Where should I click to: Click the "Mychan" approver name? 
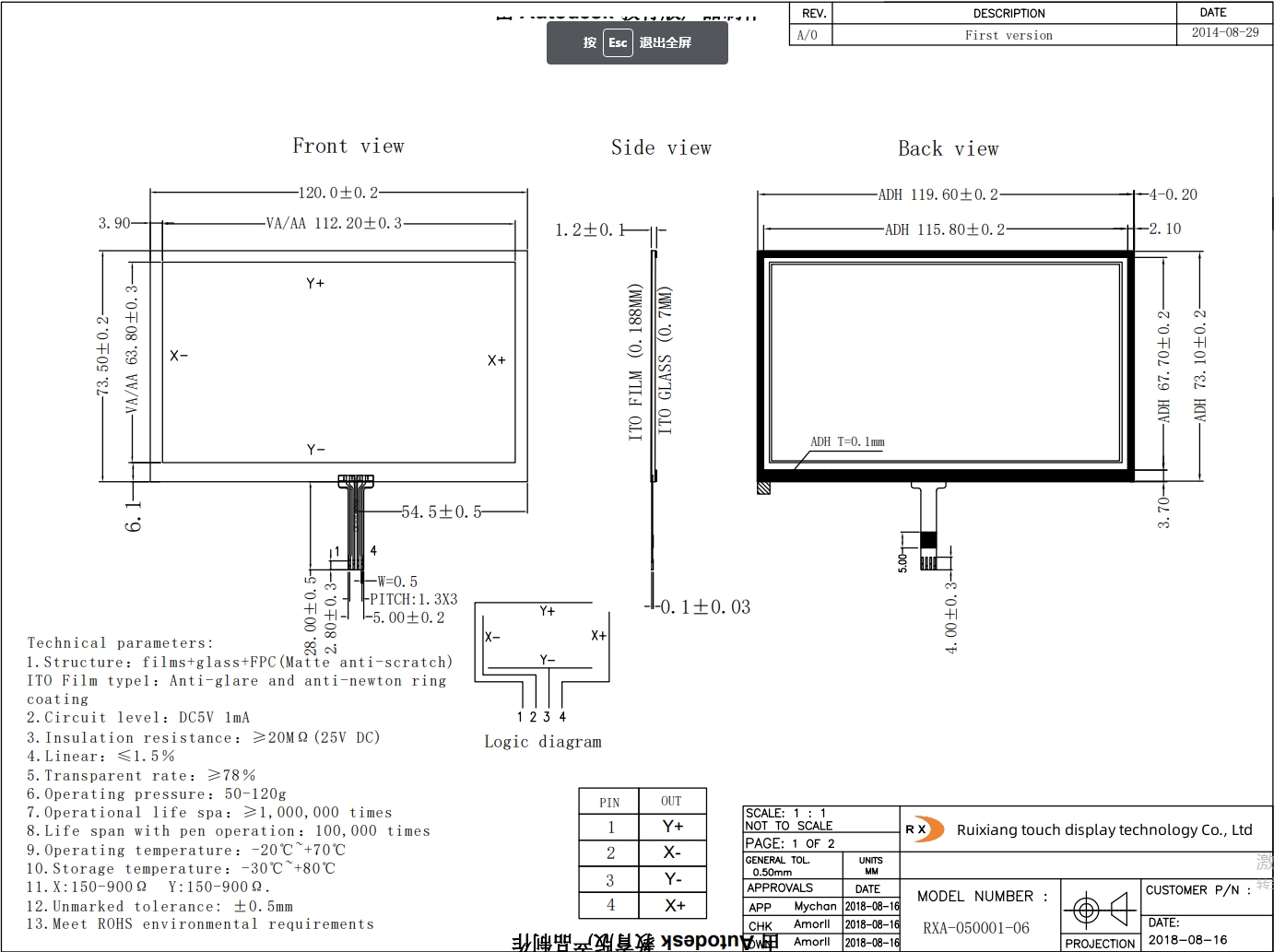click(815, 907)
